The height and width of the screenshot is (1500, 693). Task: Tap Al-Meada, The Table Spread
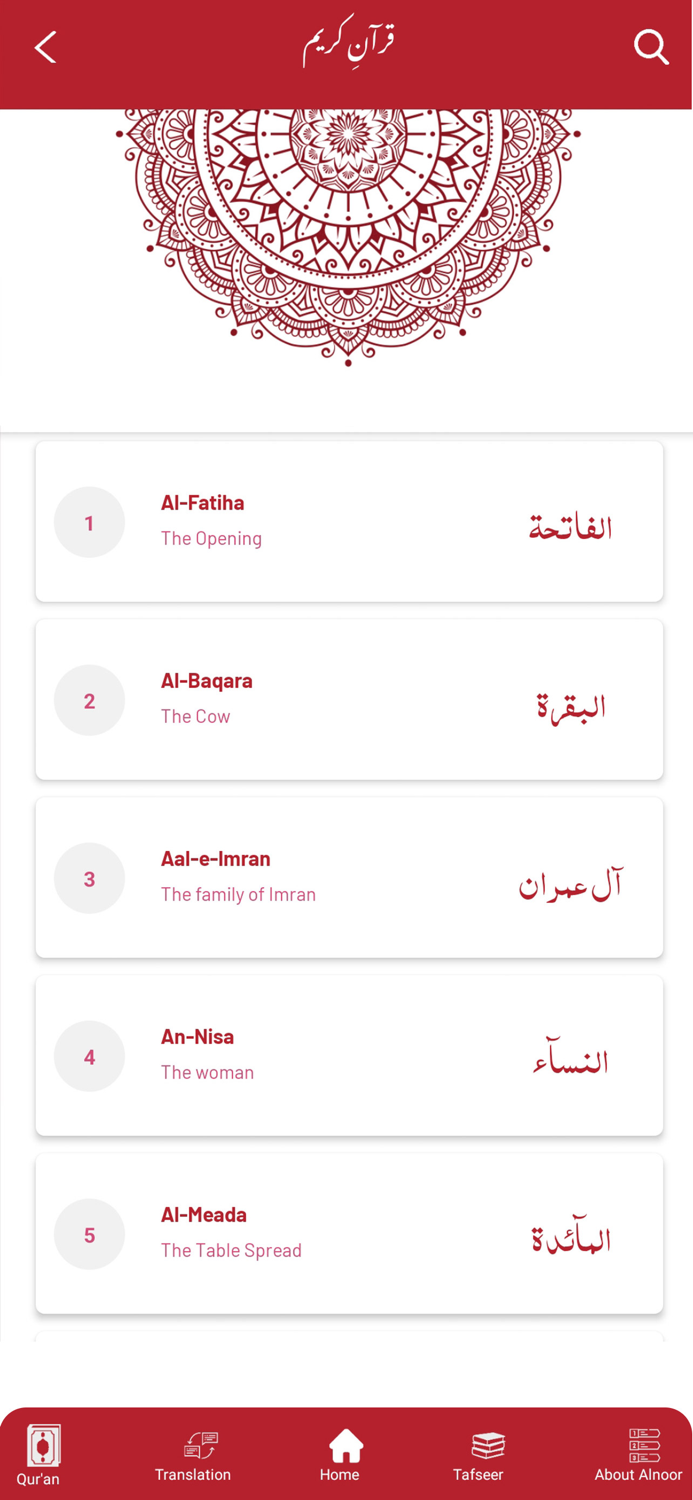click(348, 1233)
